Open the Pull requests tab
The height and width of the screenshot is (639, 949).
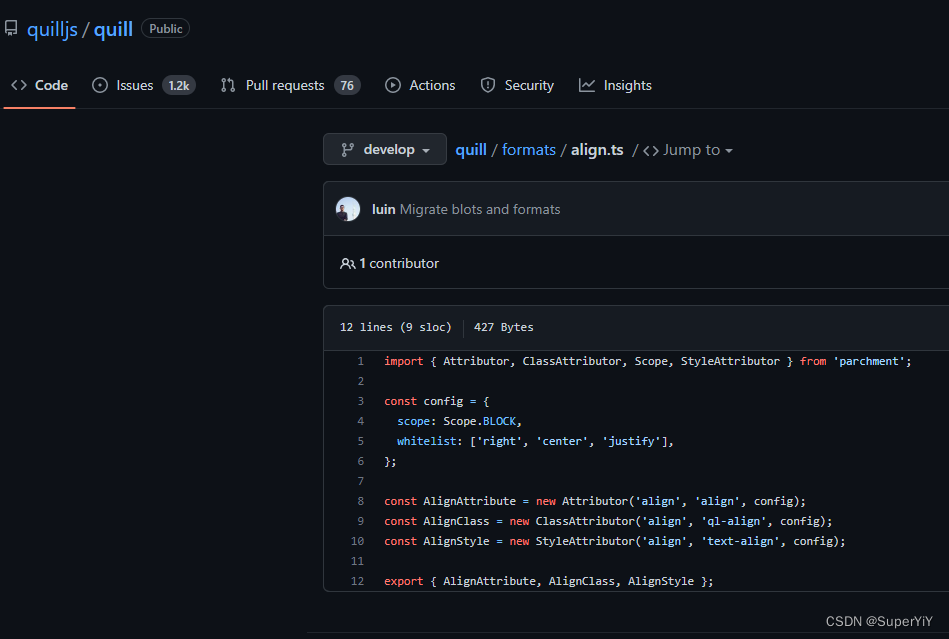(291, 85)
